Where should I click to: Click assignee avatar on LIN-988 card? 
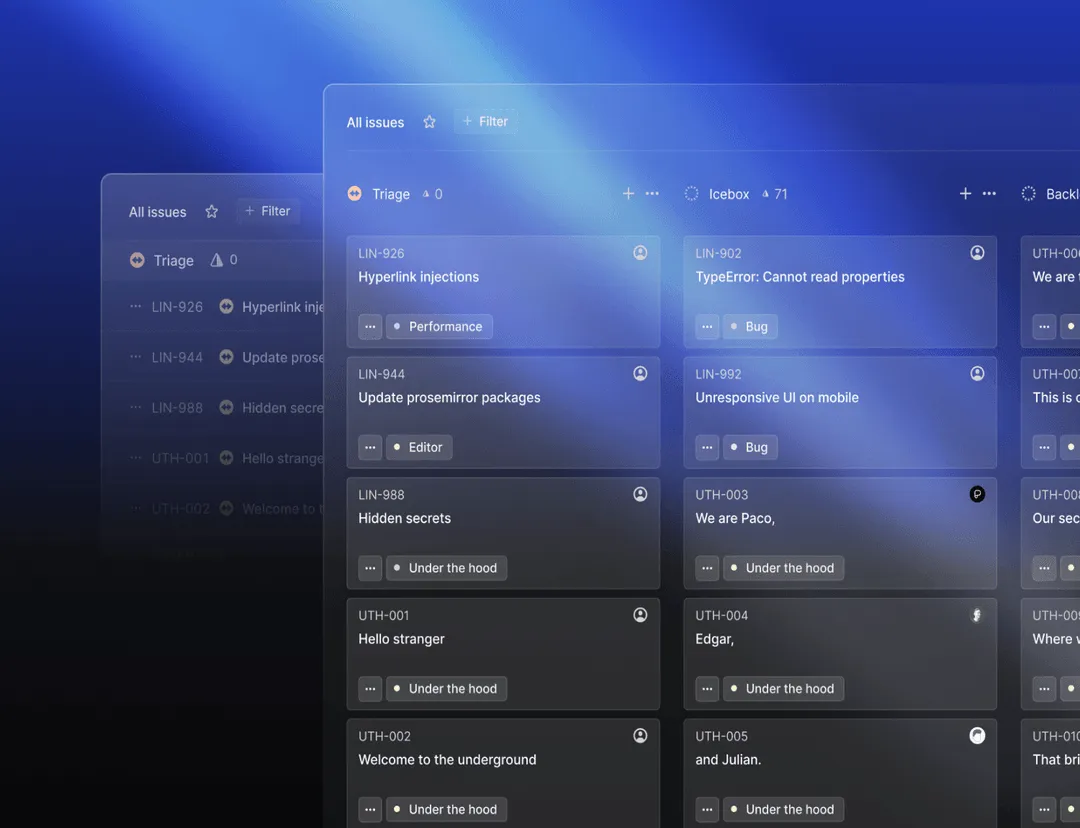(x=641, y=494)
